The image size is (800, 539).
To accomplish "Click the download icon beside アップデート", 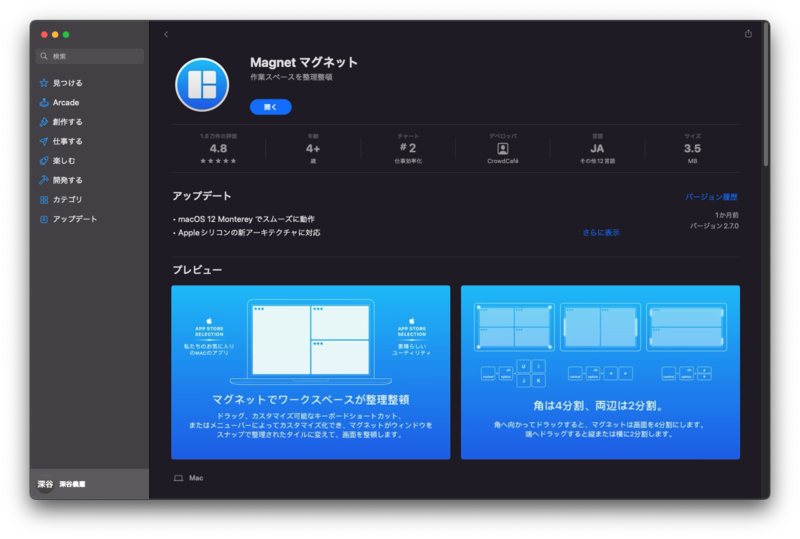I will coord(44,219).
